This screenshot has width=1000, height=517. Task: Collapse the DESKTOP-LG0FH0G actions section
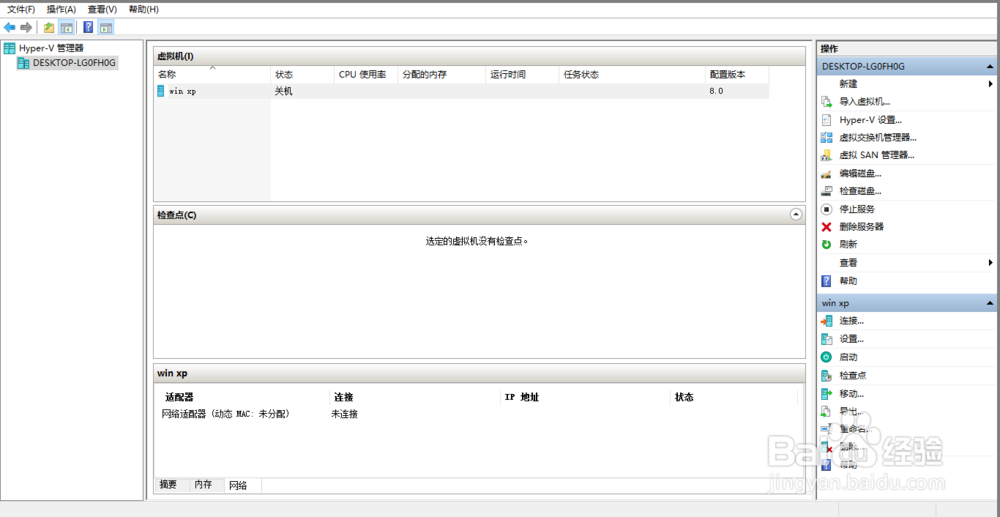989,66
